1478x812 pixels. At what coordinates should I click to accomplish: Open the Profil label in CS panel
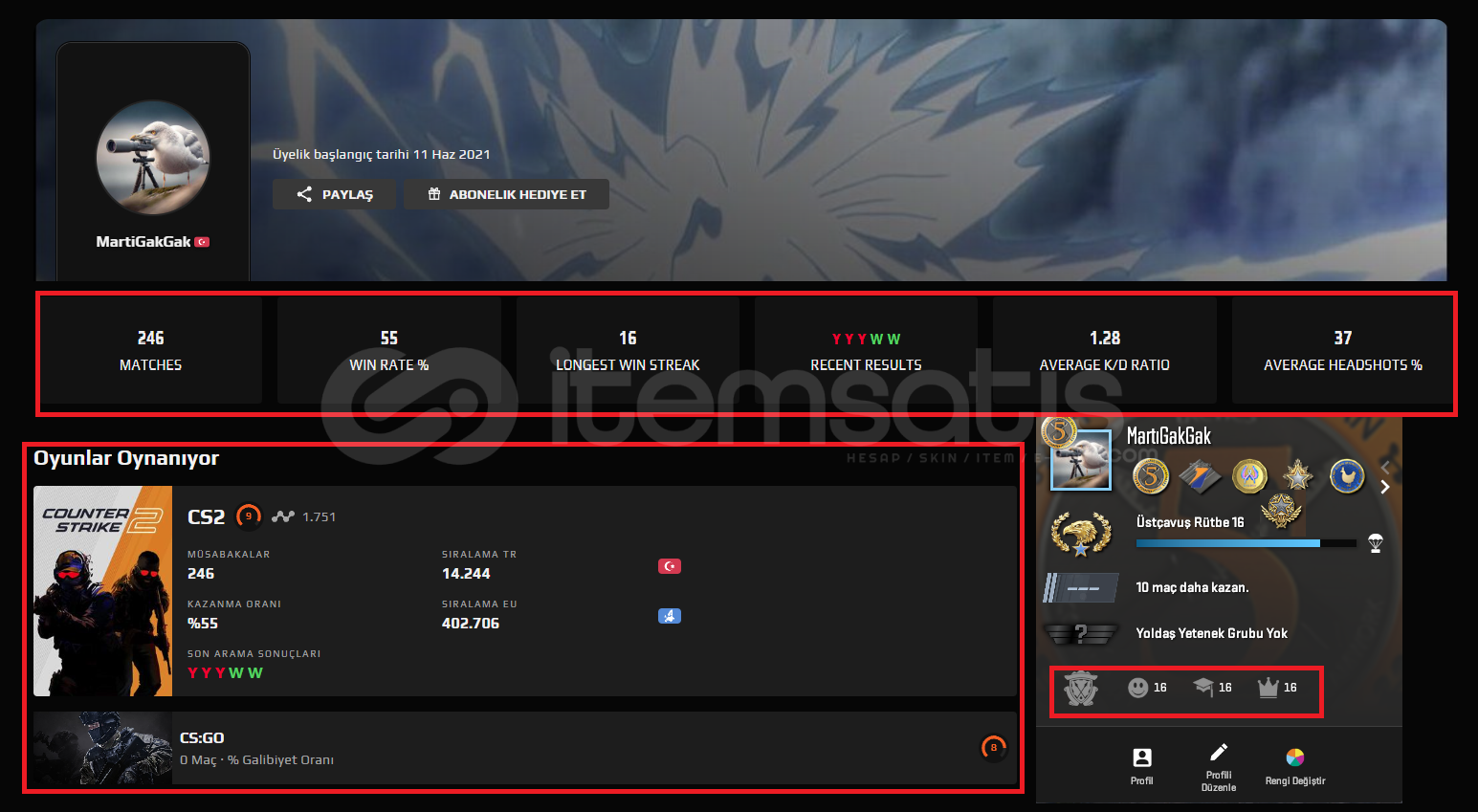coord(1142,781)
